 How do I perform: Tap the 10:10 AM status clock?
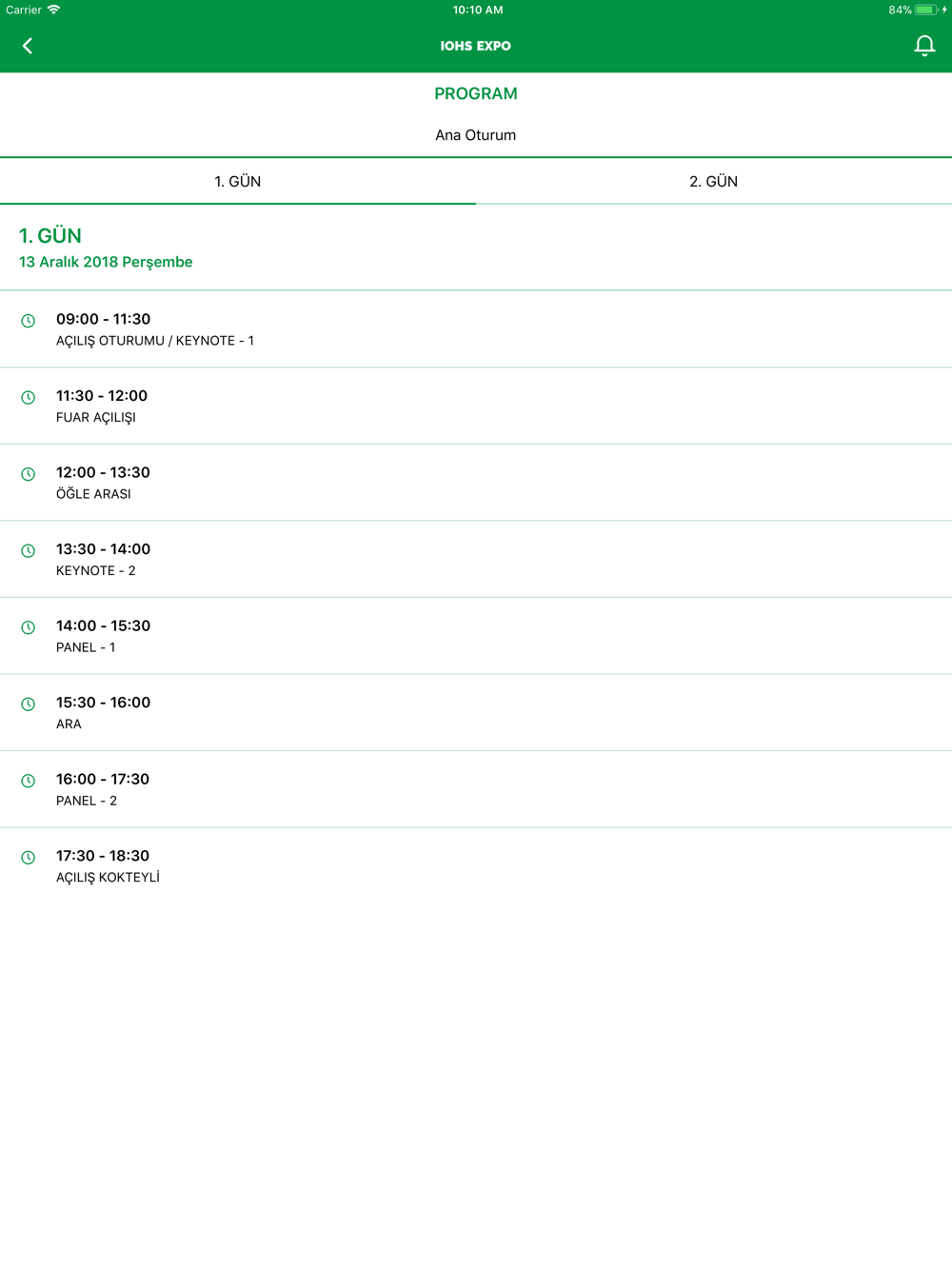coord(478,10)
